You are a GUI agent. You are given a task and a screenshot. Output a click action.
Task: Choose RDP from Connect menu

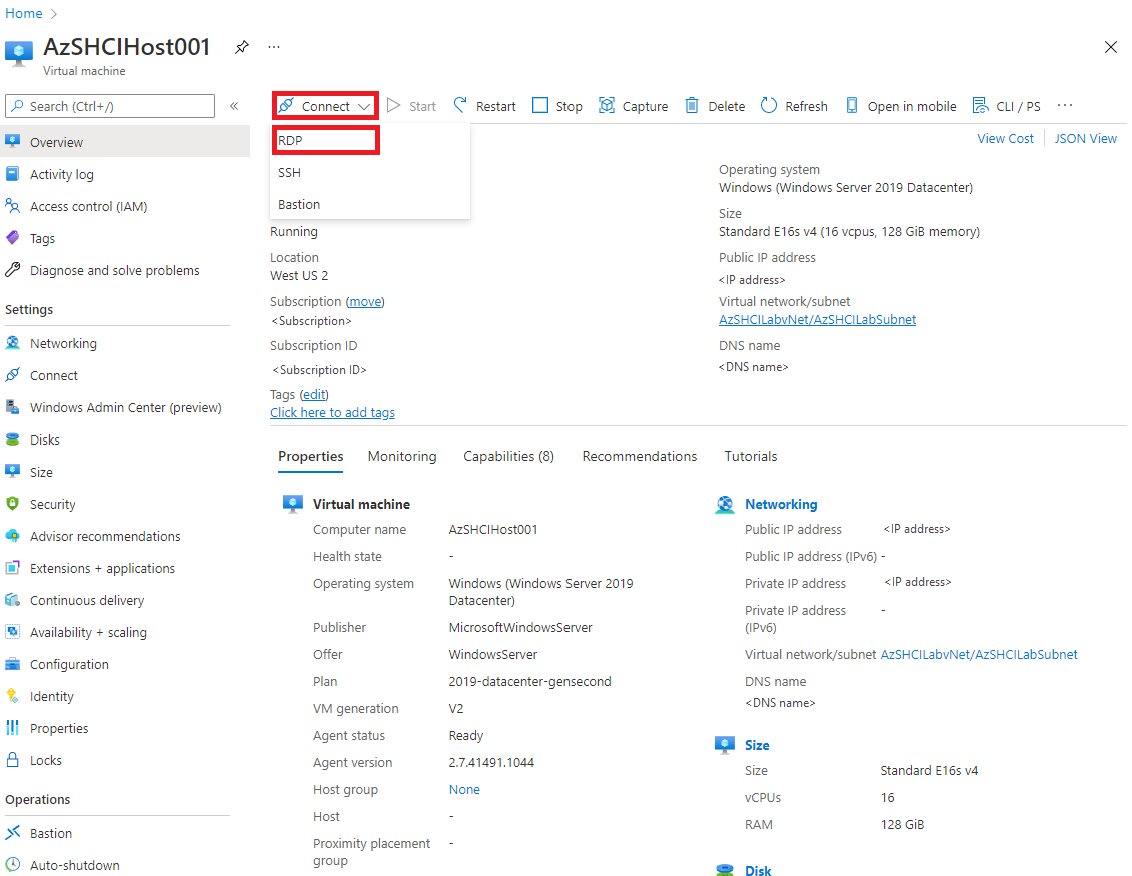coord(326,140)
